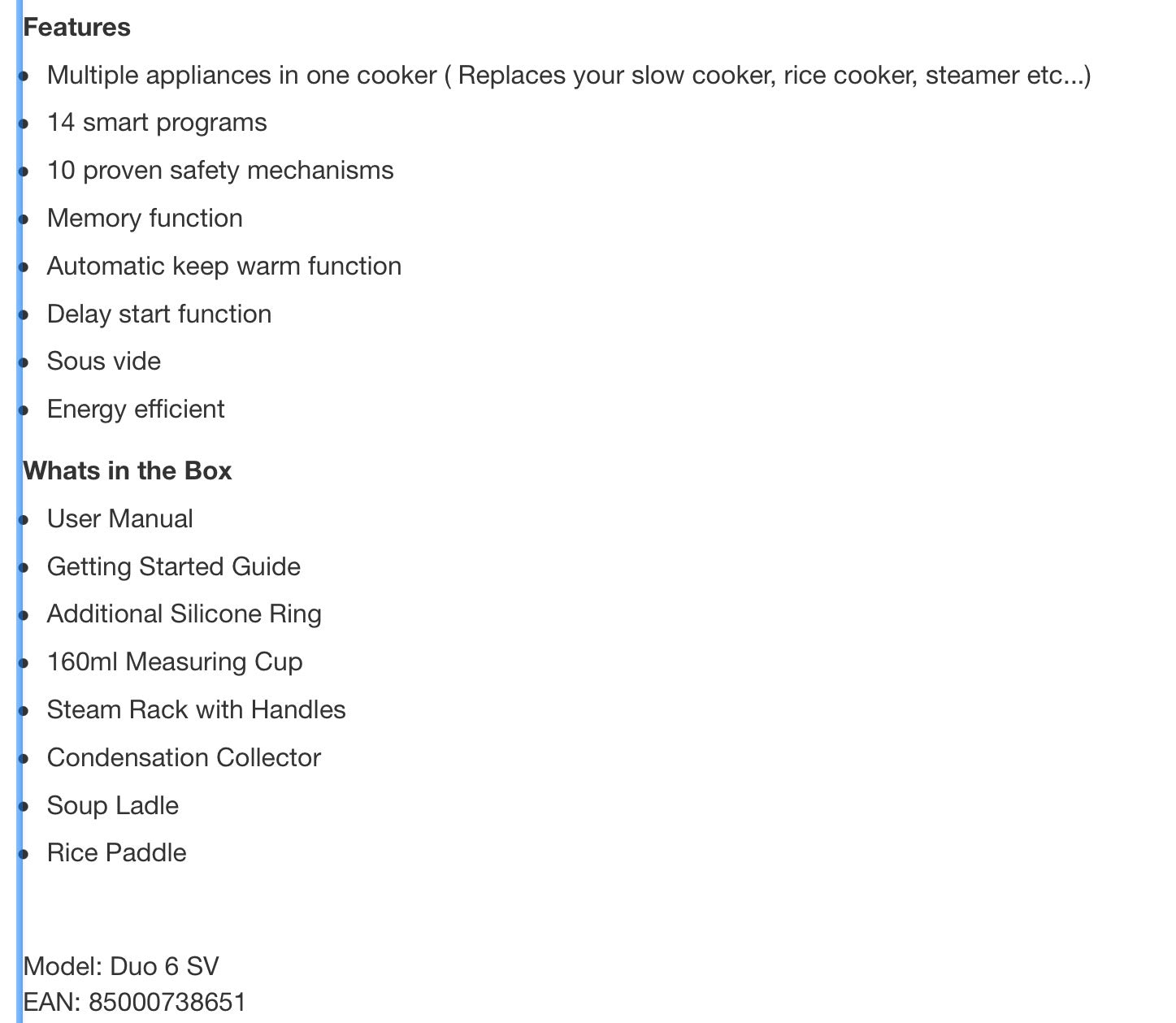This screenshot has height=1023, width=1176.
Task: Click Additional Silicone Ring text
Action: click(184, 614)
